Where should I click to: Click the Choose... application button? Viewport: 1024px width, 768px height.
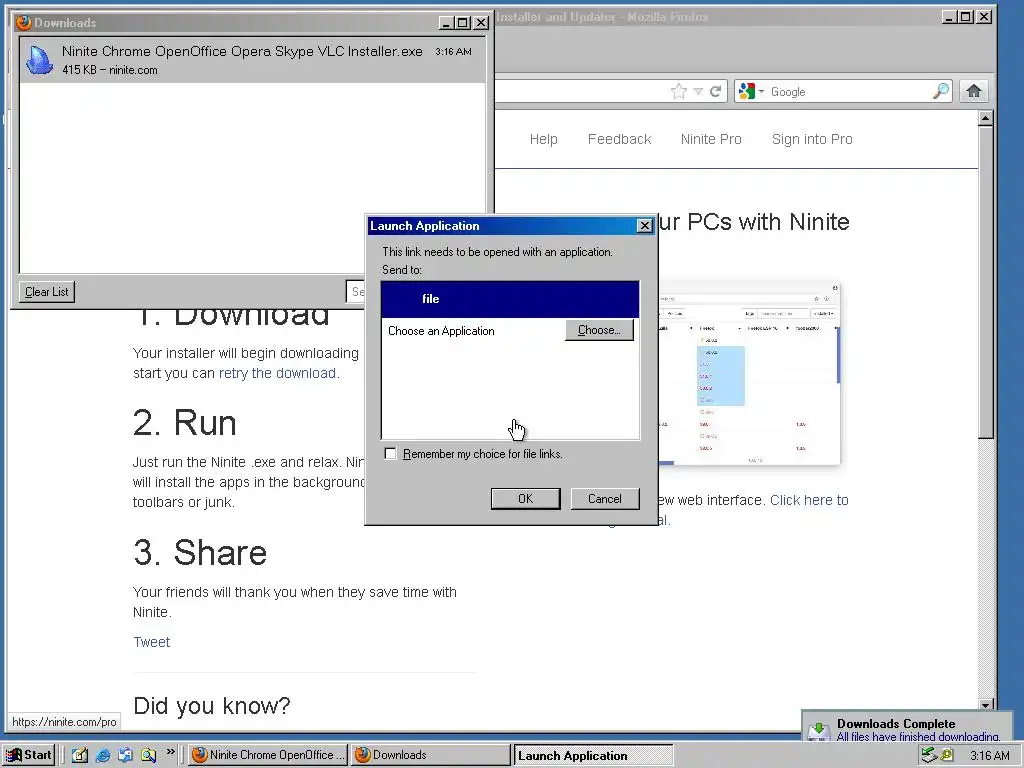click(x=599, y=330)
